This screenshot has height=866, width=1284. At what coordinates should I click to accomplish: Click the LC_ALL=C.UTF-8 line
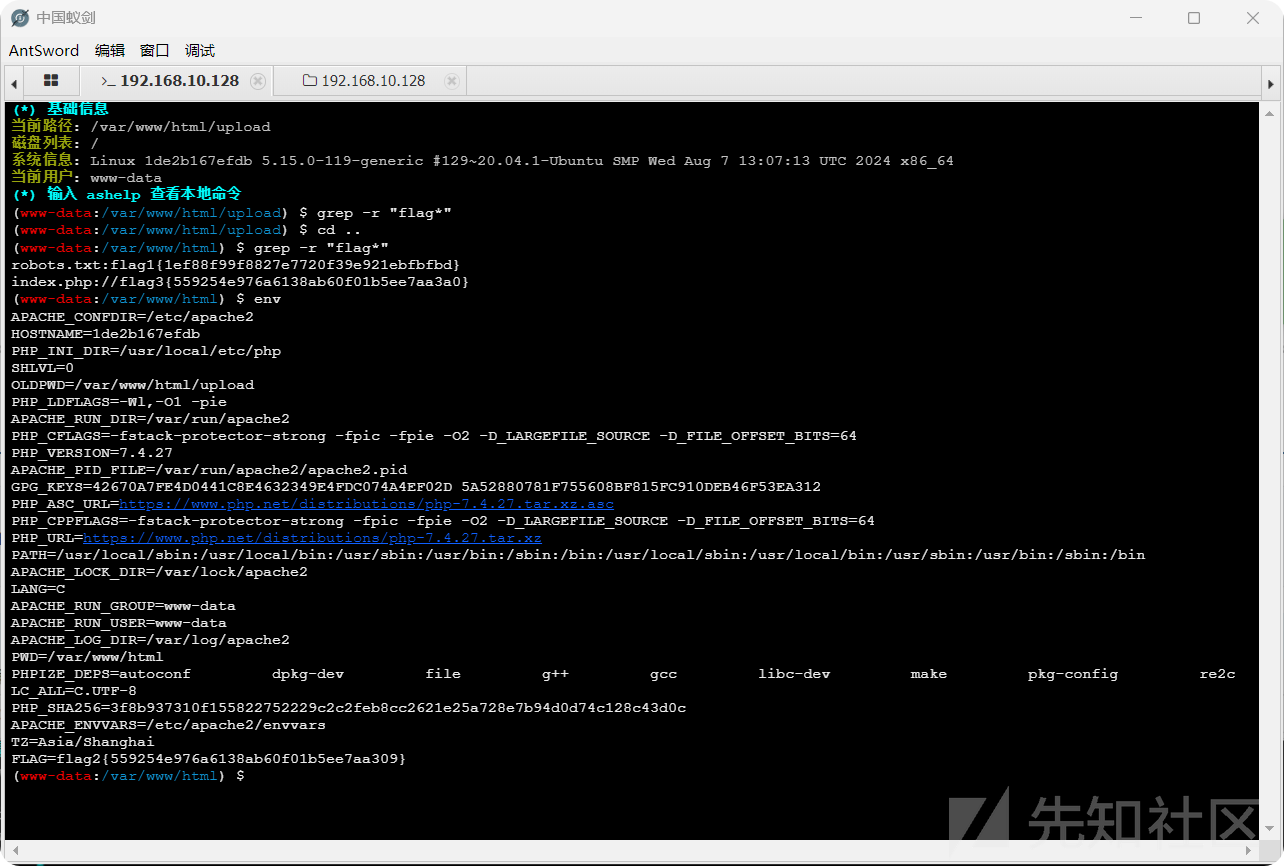[74, 691]
